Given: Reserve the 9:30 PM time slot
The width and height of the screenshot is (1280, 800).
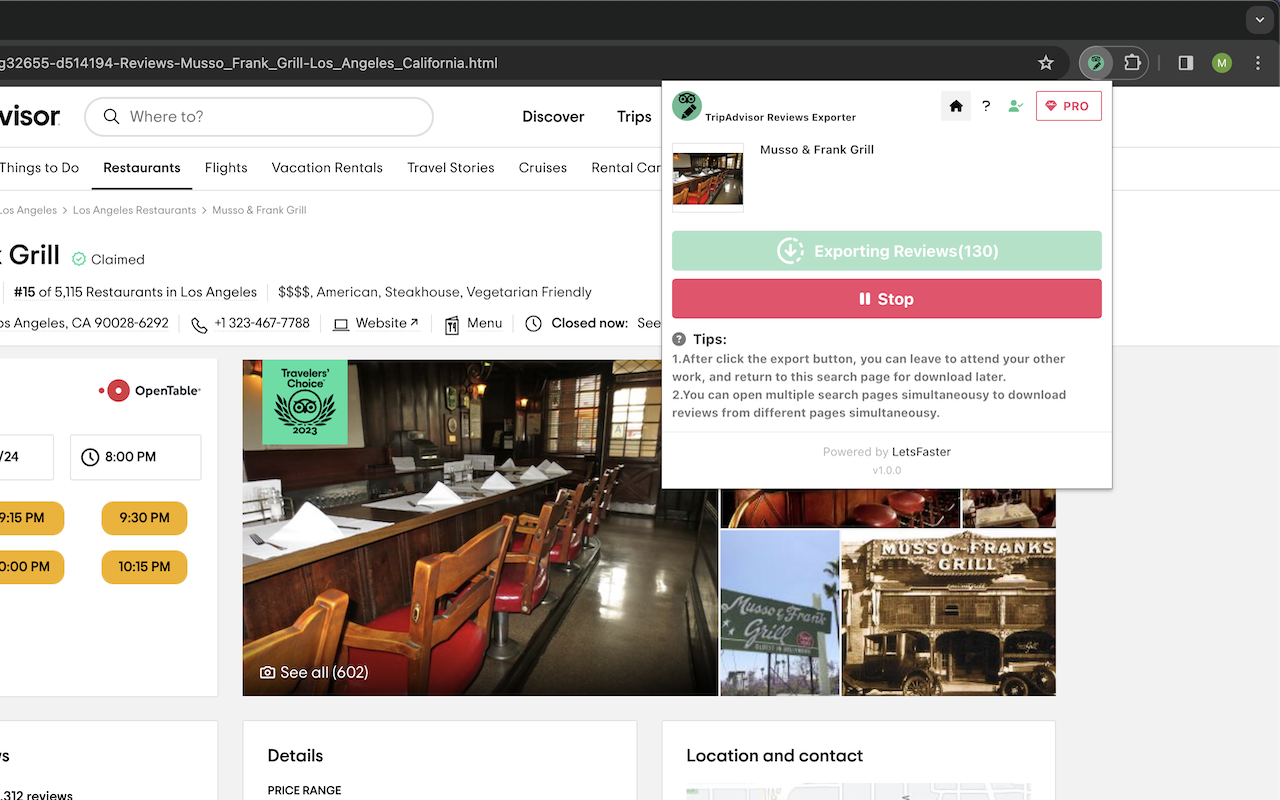Looking at the screenshot, I should click(144, 518).
